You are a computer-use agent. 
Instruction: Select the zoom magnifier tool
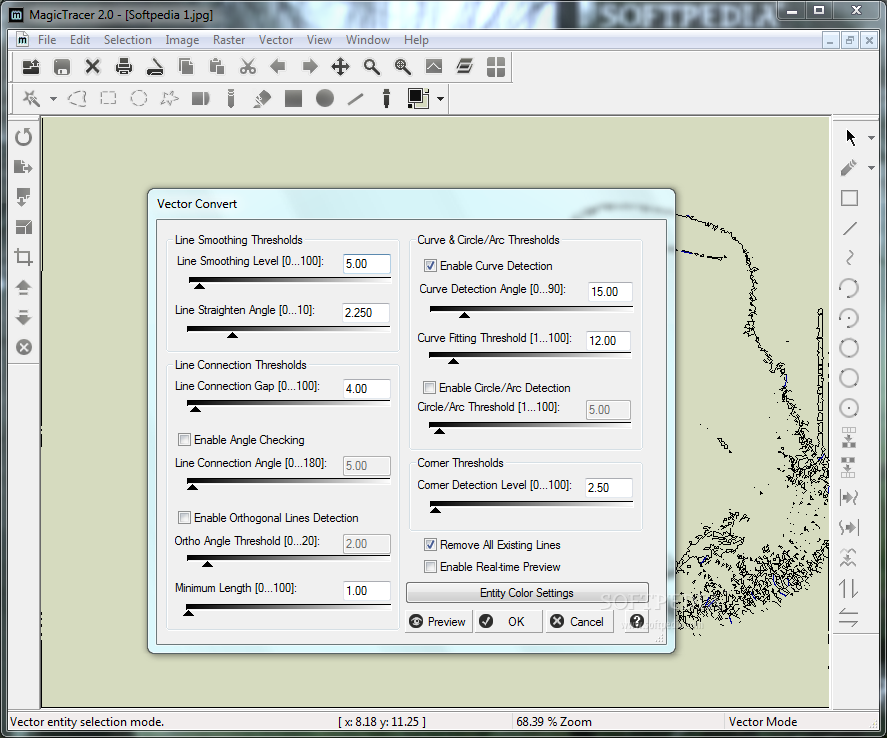pos(372,67)
